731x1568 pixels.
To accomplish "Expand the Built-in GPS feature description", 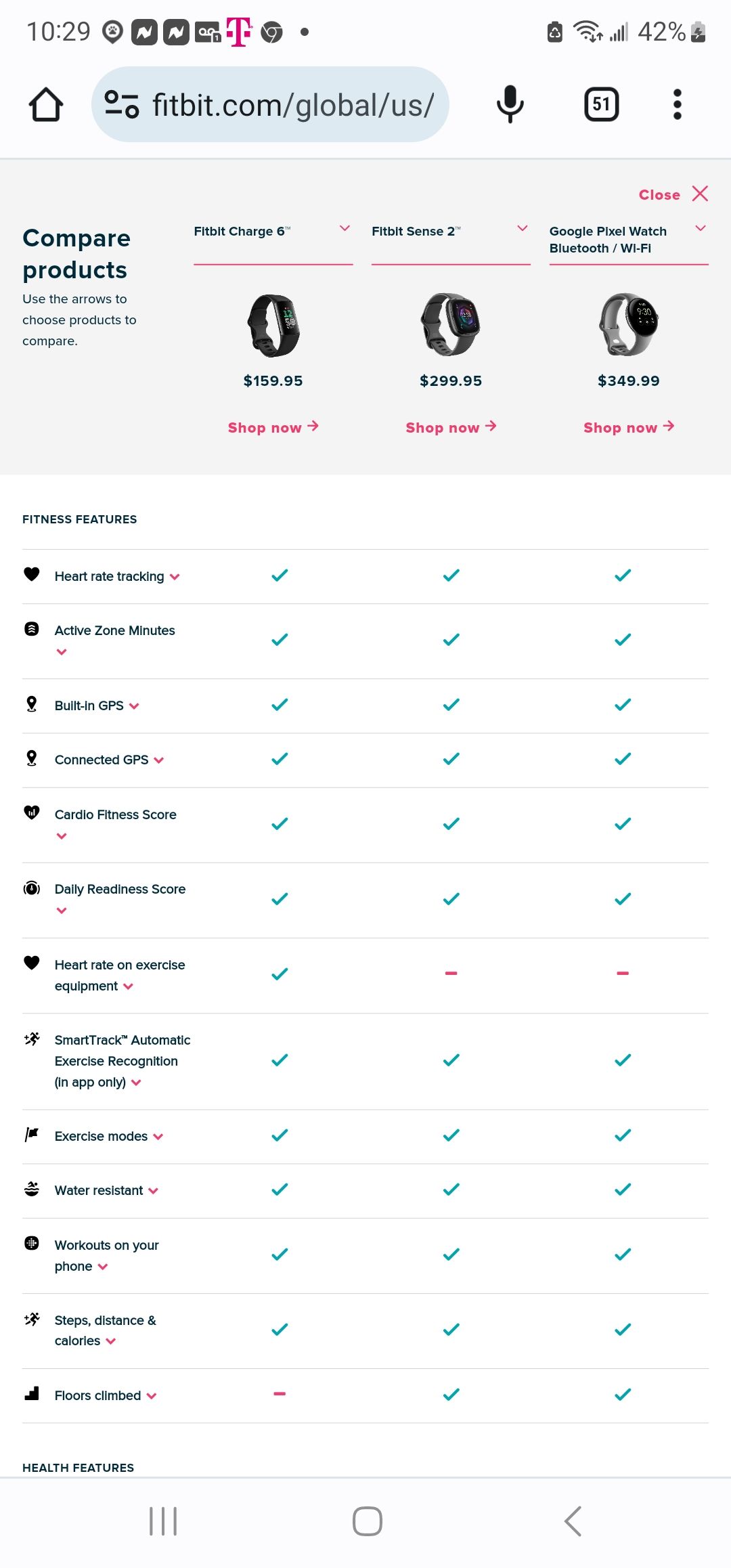I will coord(134,706).
